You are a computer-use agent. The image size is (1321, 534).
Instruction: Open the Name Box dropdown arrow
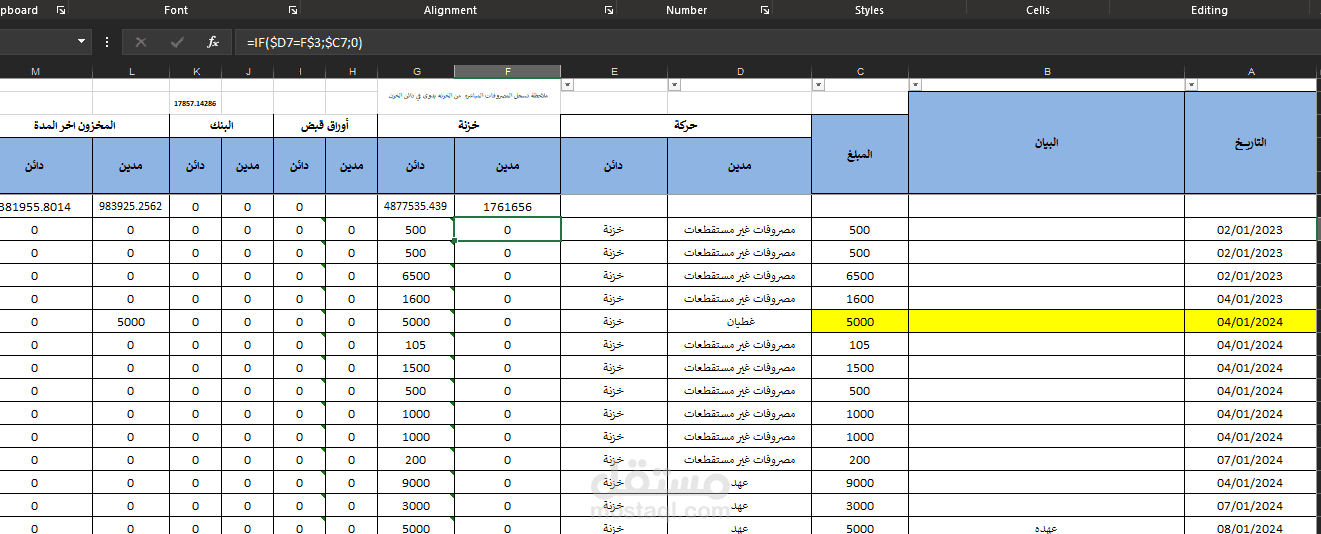(x=82, y=42)
